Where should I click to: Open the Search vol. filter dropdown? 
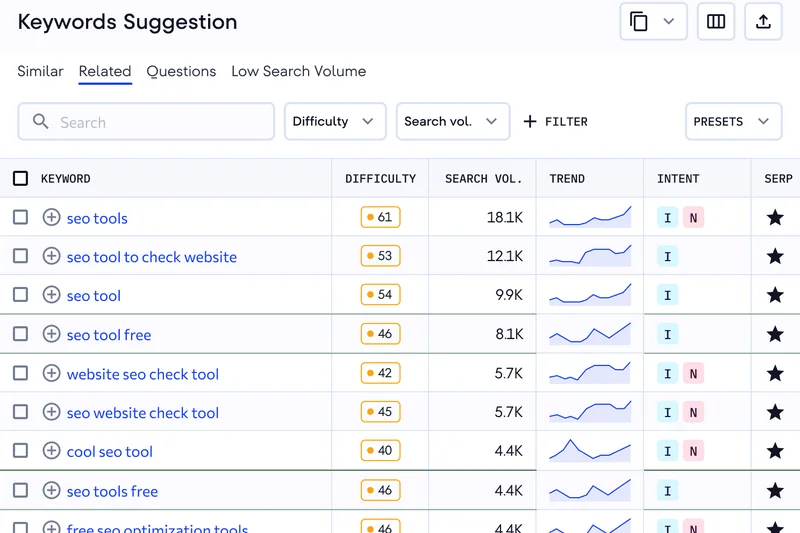[x=453, y=121]
